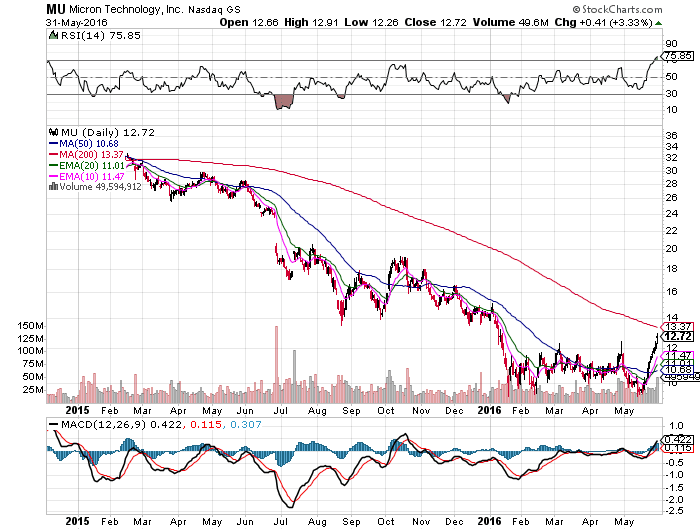Click the 'Close 12.72' header value
This screenshot has width=700, height=530.
pyautogui.click(x=436, y=22)
